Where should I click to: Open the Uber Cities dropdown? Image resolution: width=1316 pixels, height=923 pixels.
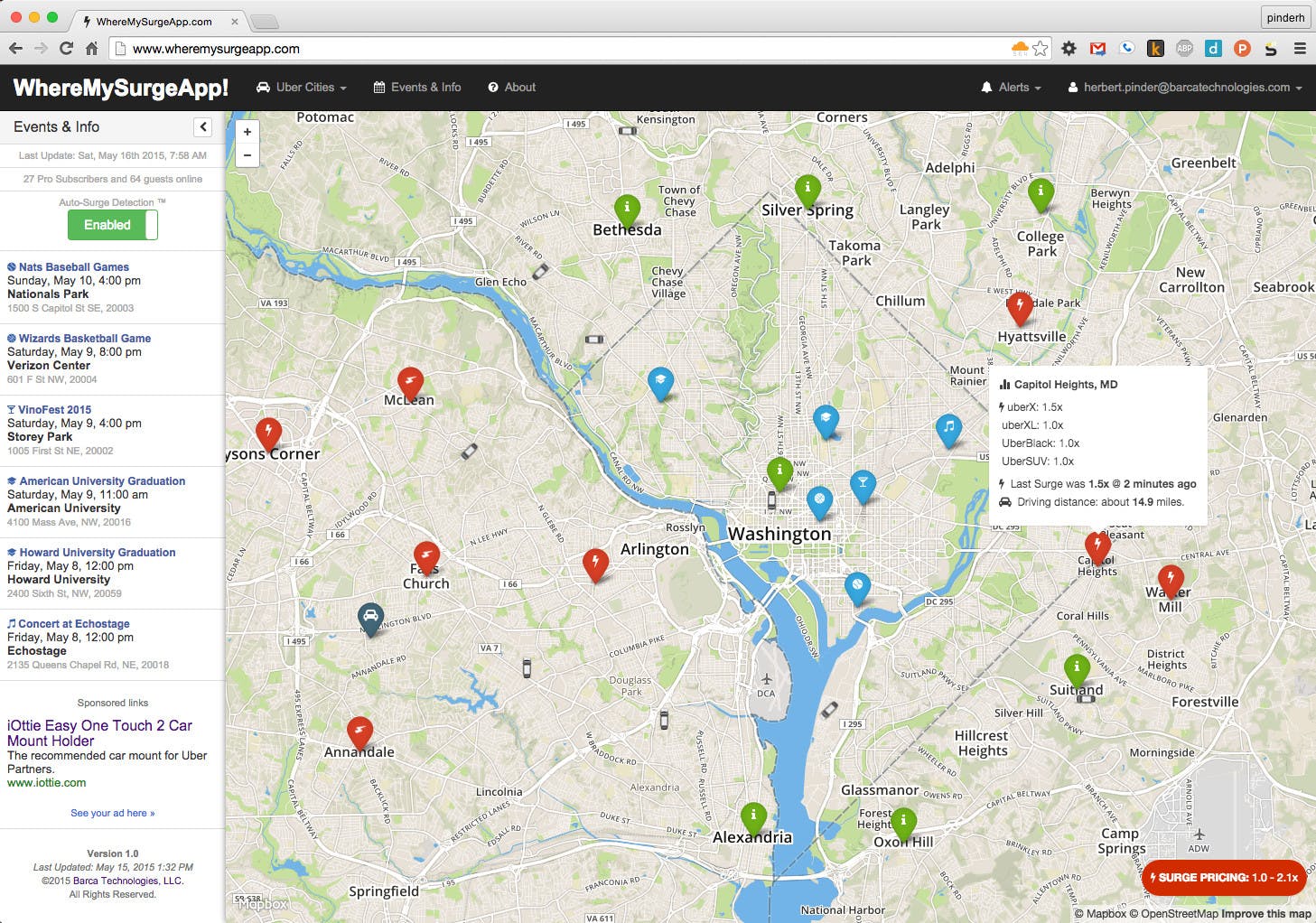(302, 88)
